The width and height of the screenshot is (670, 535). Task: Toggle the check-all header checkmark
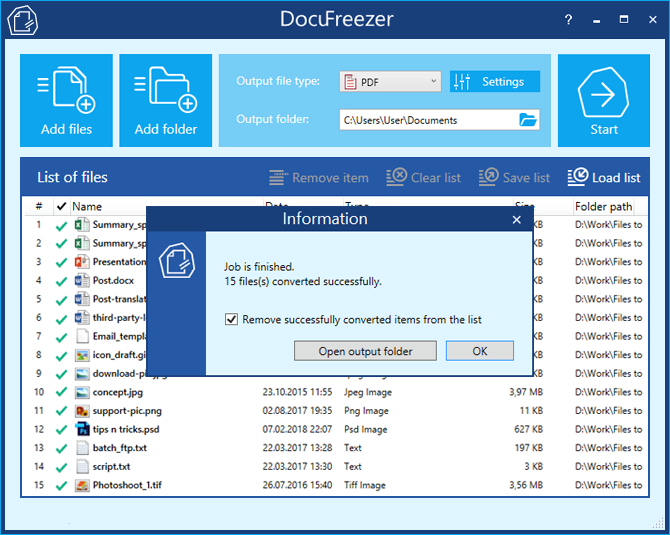click(62, 206)
